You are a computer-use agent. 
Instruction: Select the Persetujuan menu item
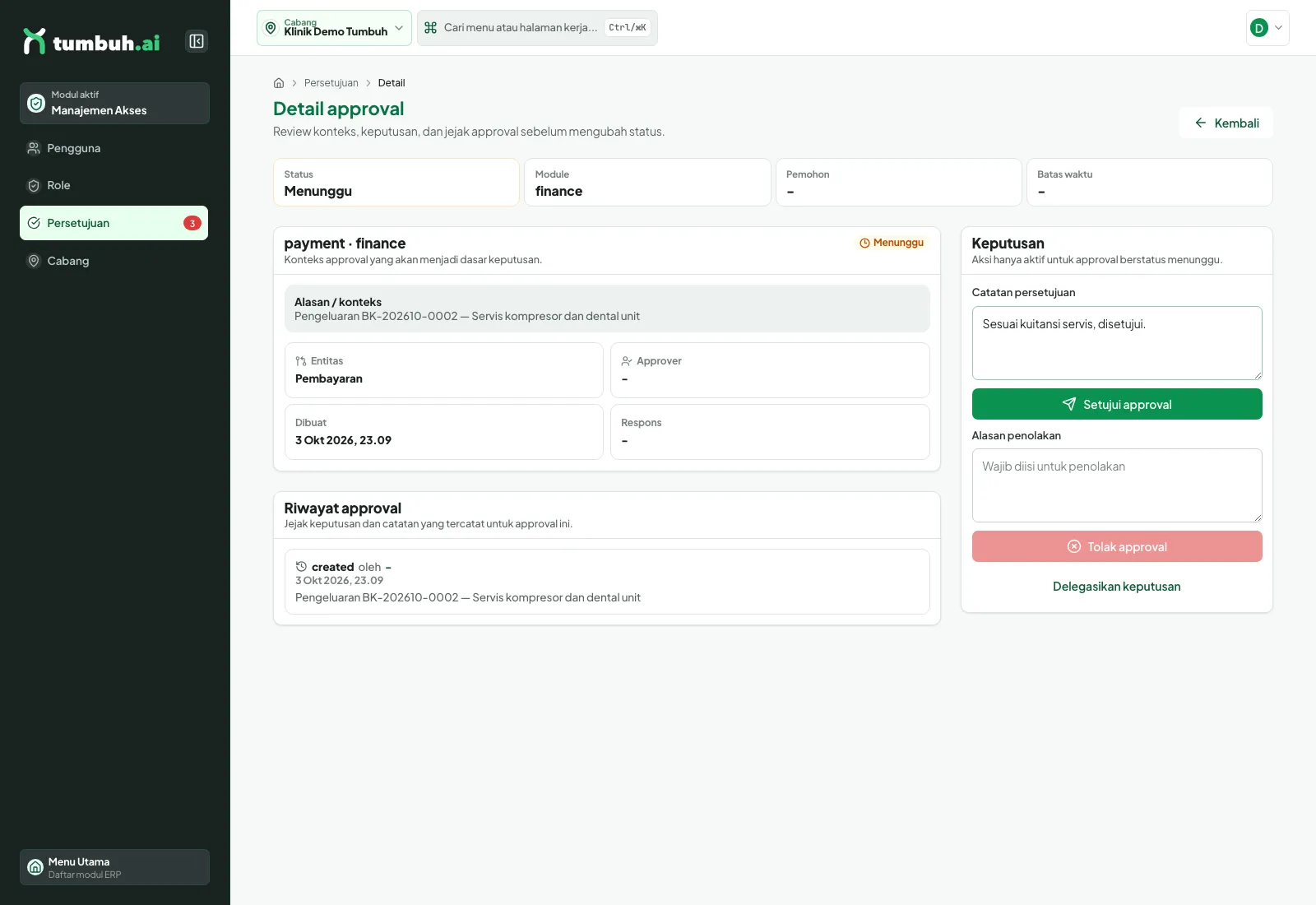[114, 223]
